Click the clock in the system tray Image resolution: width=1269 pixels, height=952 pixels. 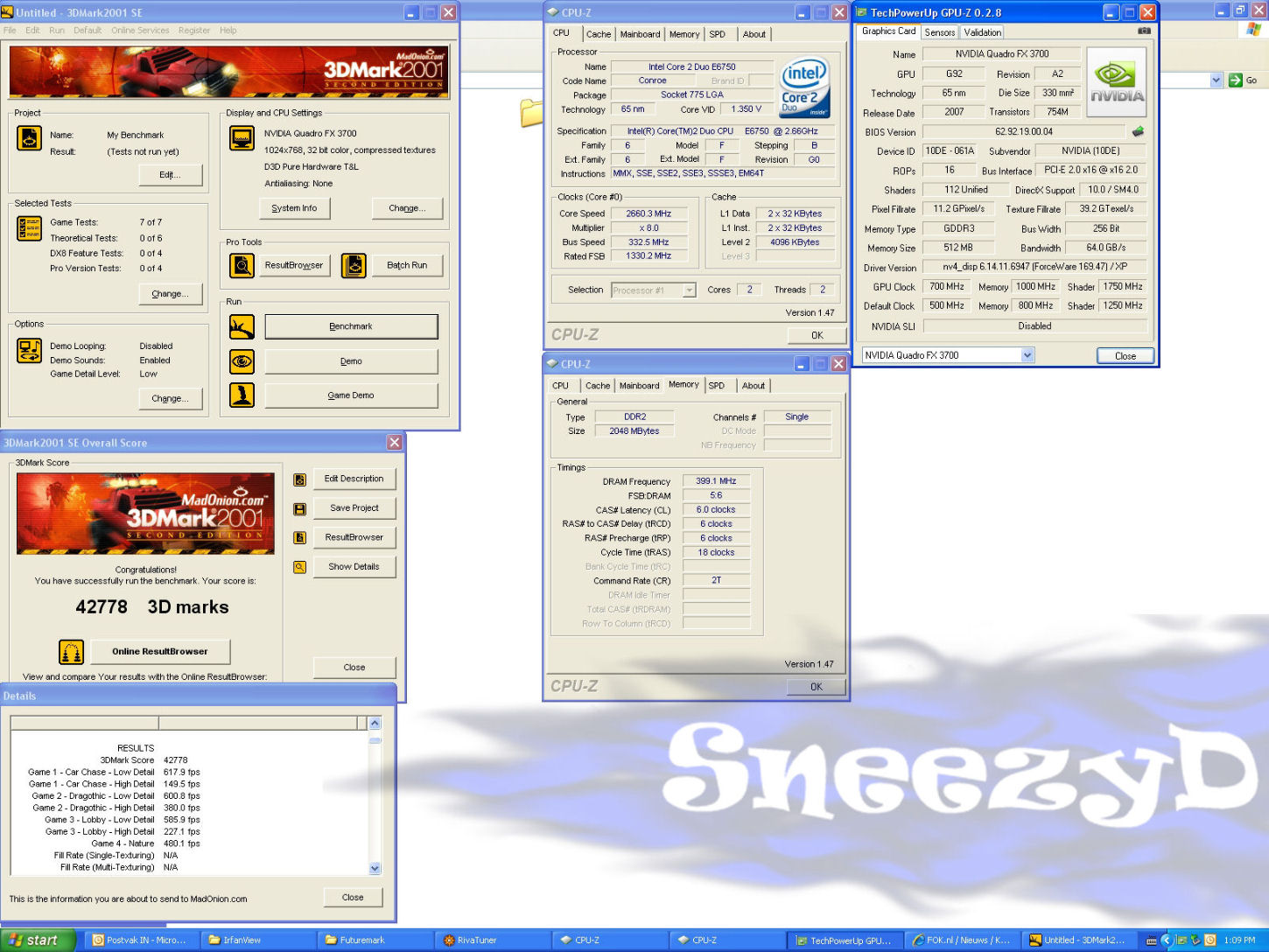point(1240,941)
